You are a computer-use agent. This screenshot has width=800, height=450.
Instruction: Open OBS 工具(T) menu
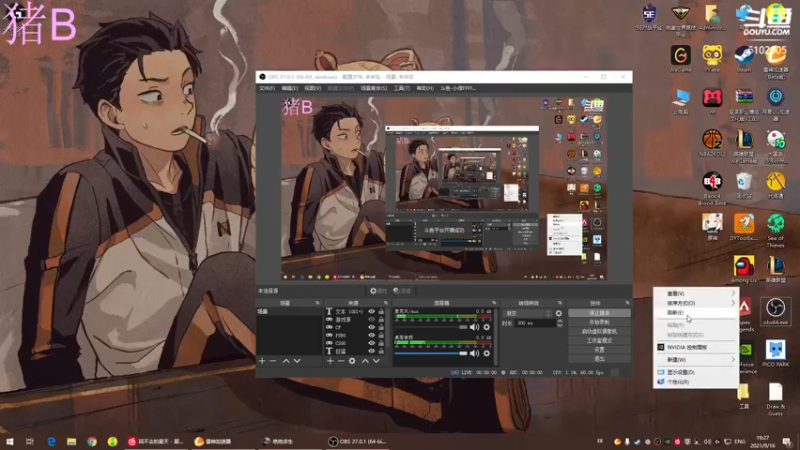(402, 88)
